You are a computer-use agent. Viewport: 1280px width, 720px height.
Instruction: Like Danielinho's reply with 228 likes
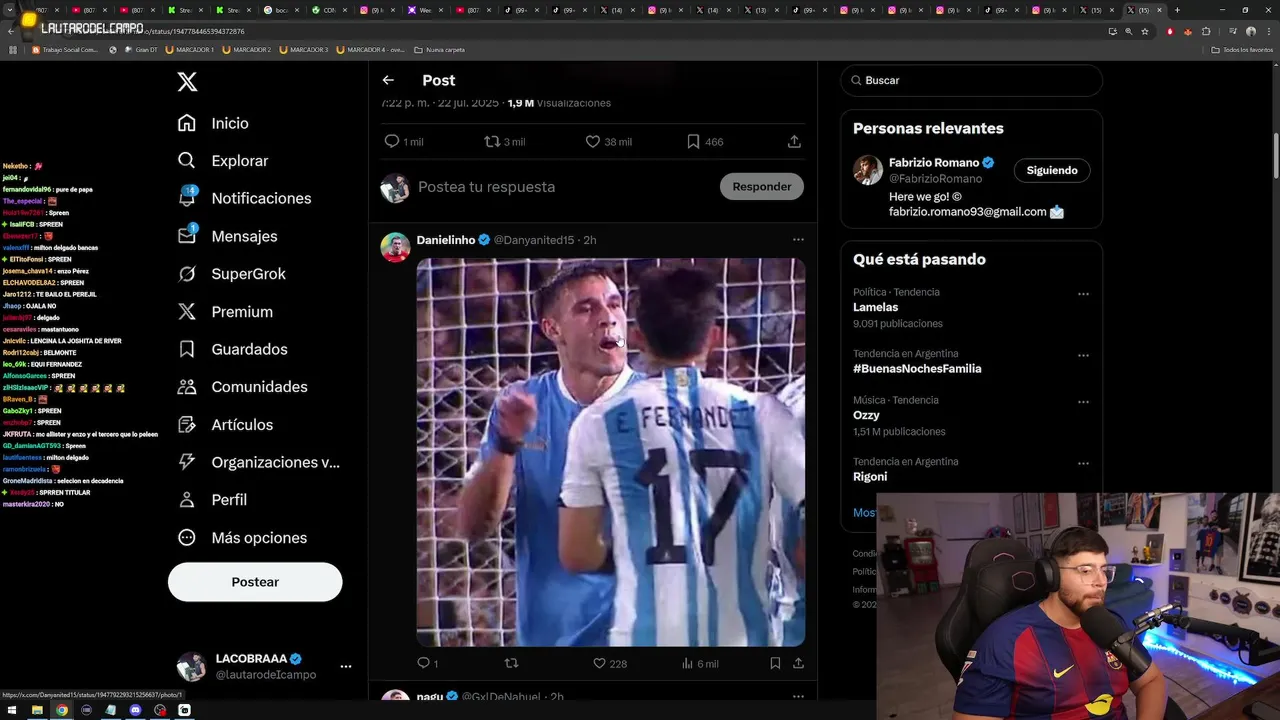coord(600,663)
